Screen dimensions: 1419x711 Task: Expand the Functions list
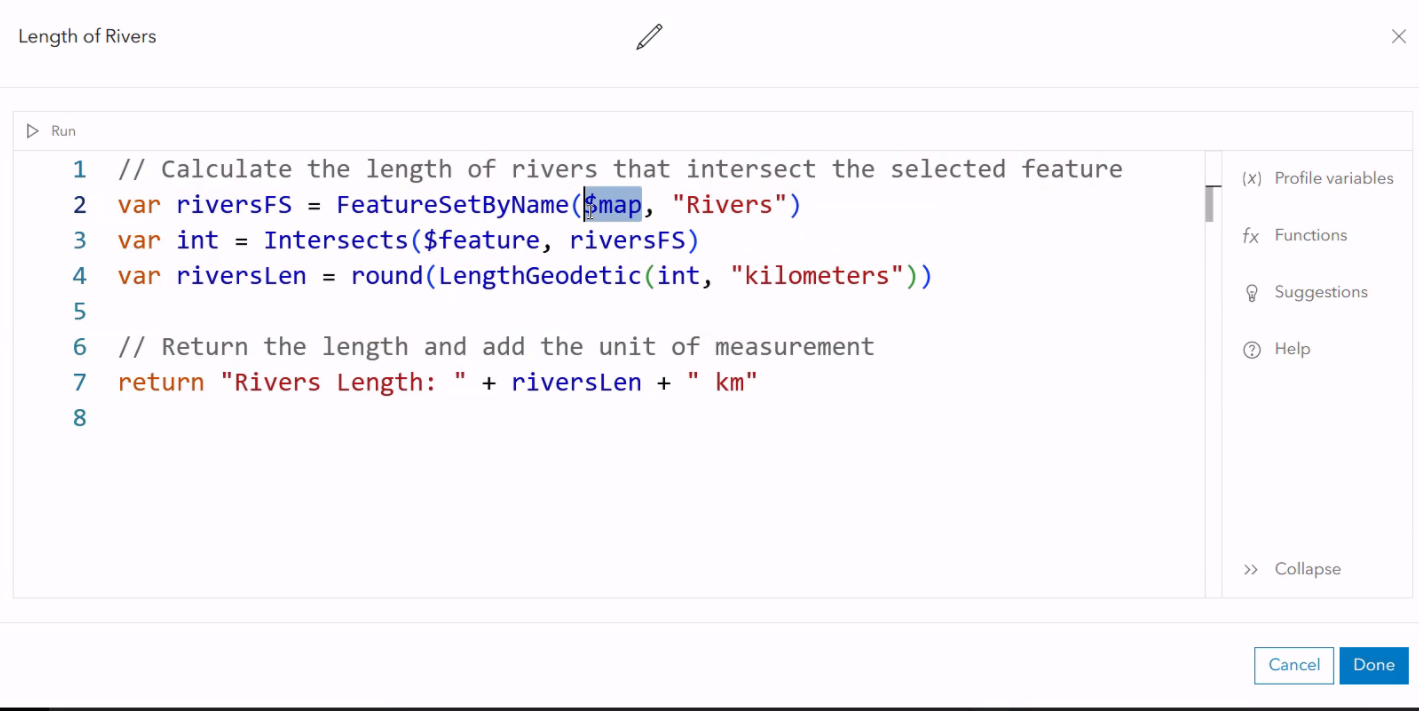pos(1310,235)
